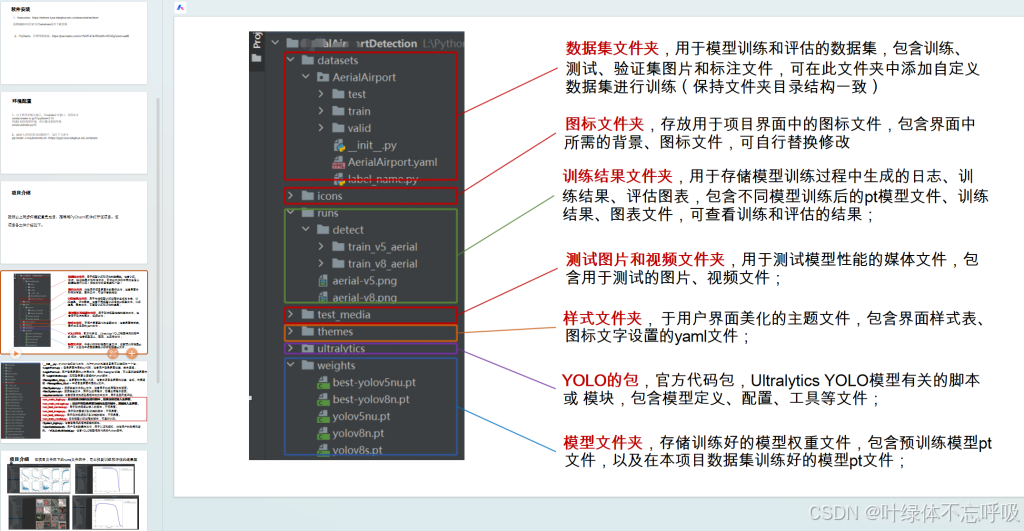Image resolution: width=1024 pixels, height=531 pixels.
Task: Collapse the weights folder
Action: click(291, 365)
